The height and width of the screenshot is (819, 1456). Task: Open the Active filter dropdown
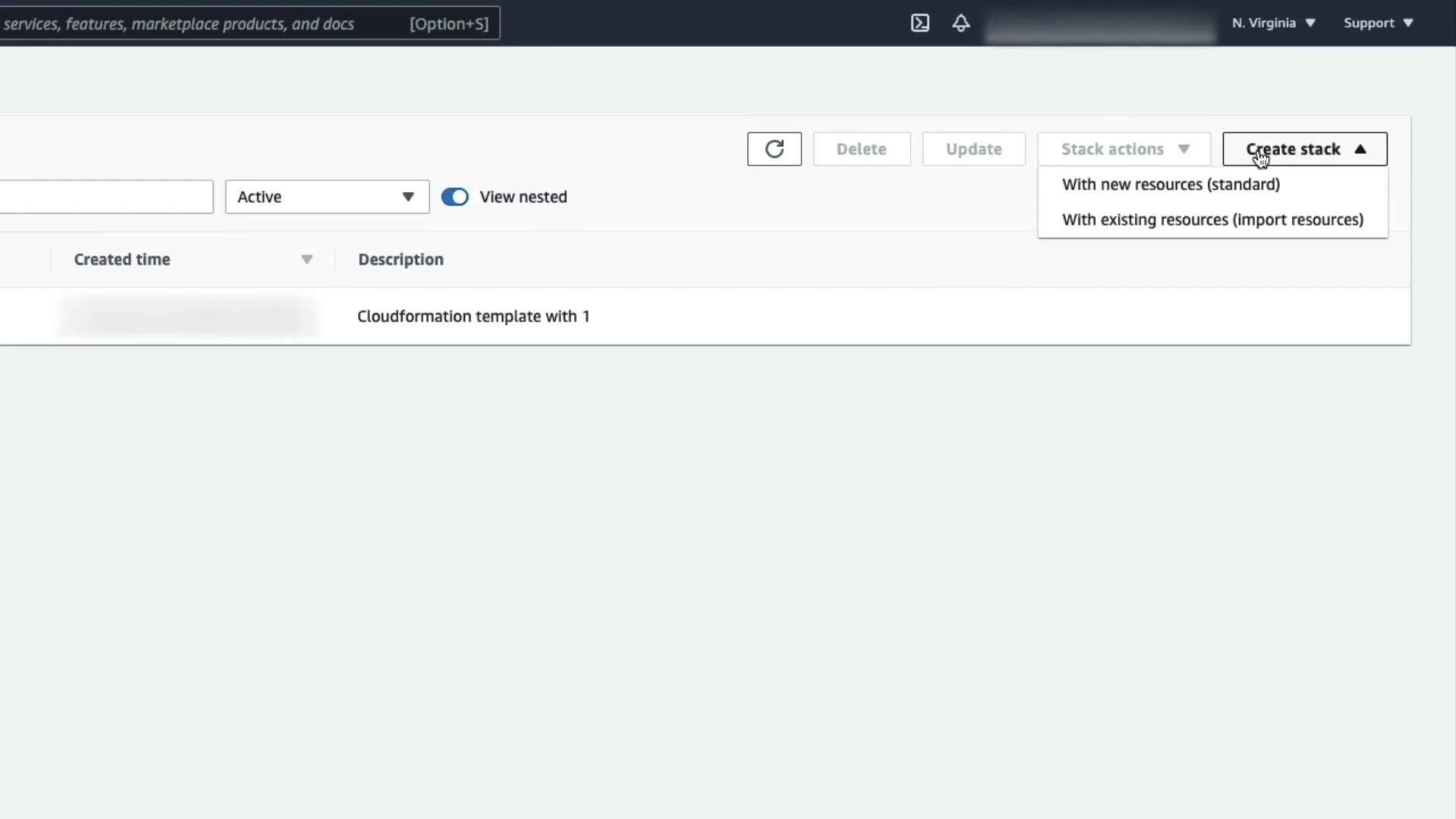[327, 197]
